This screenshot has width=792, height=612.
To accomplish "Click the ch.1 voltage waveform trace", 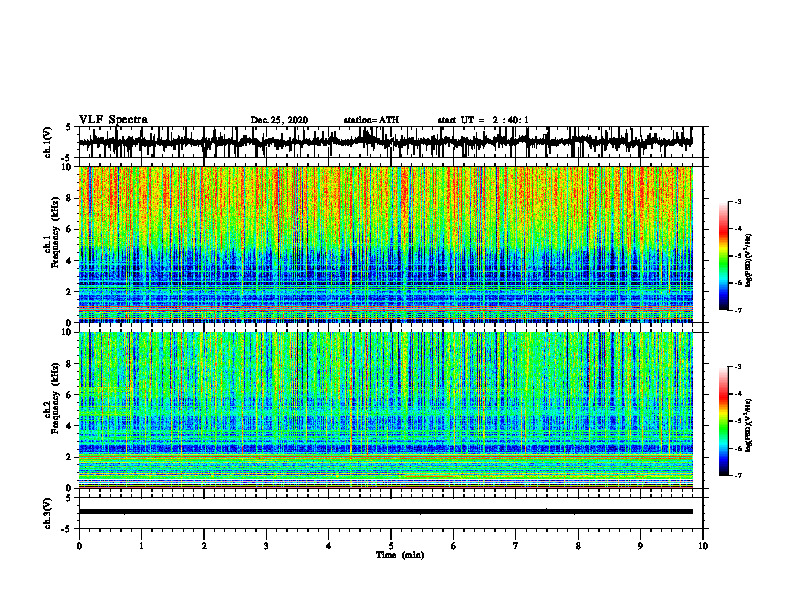I will click(385, 141).
